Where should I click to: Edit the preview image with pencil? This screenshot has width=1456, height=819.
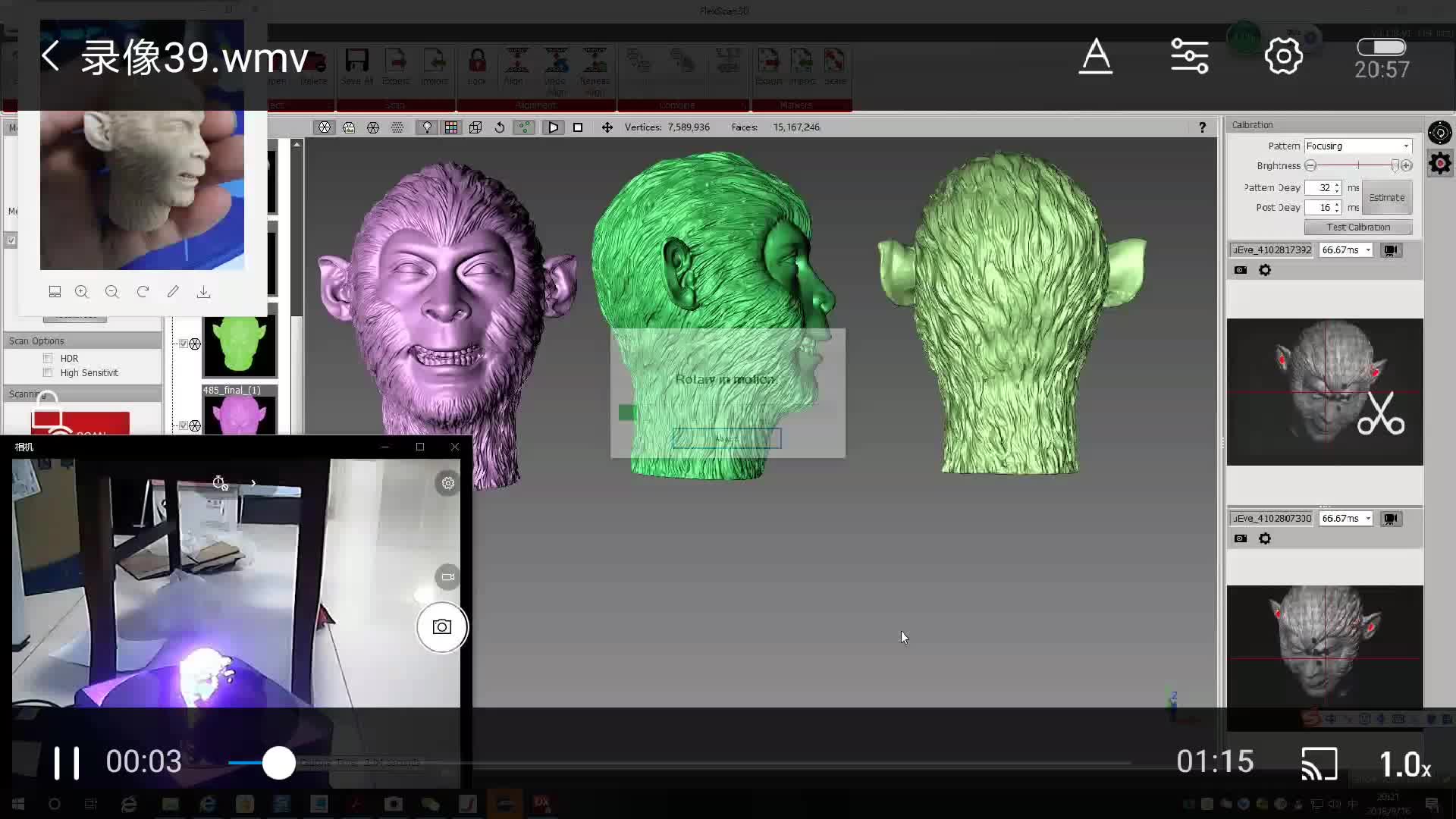click(173, 292)
